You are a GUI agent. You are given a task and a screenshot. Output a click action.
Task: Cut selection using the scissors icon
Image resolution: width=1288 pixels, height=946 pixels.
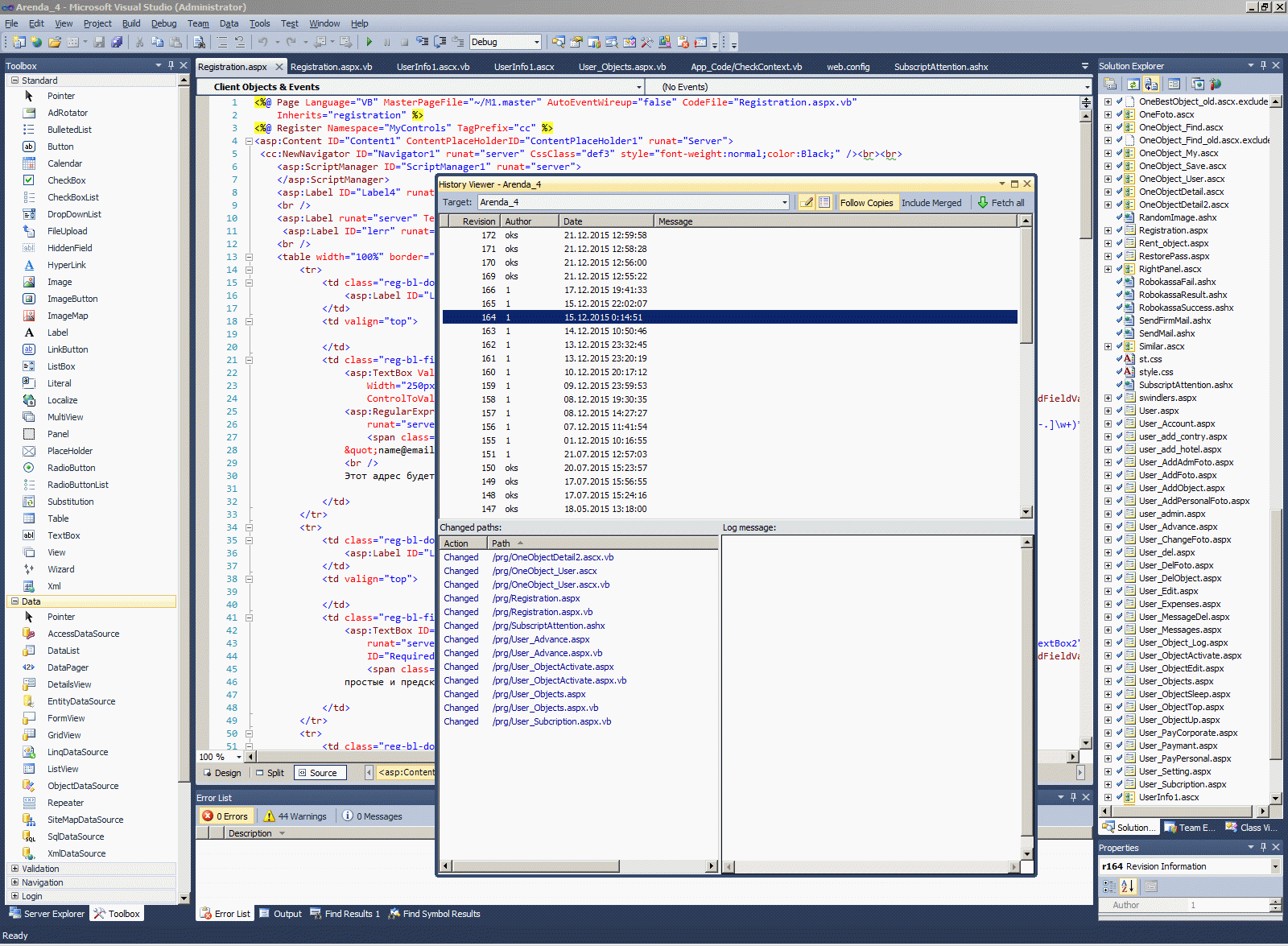coord(139,42)
